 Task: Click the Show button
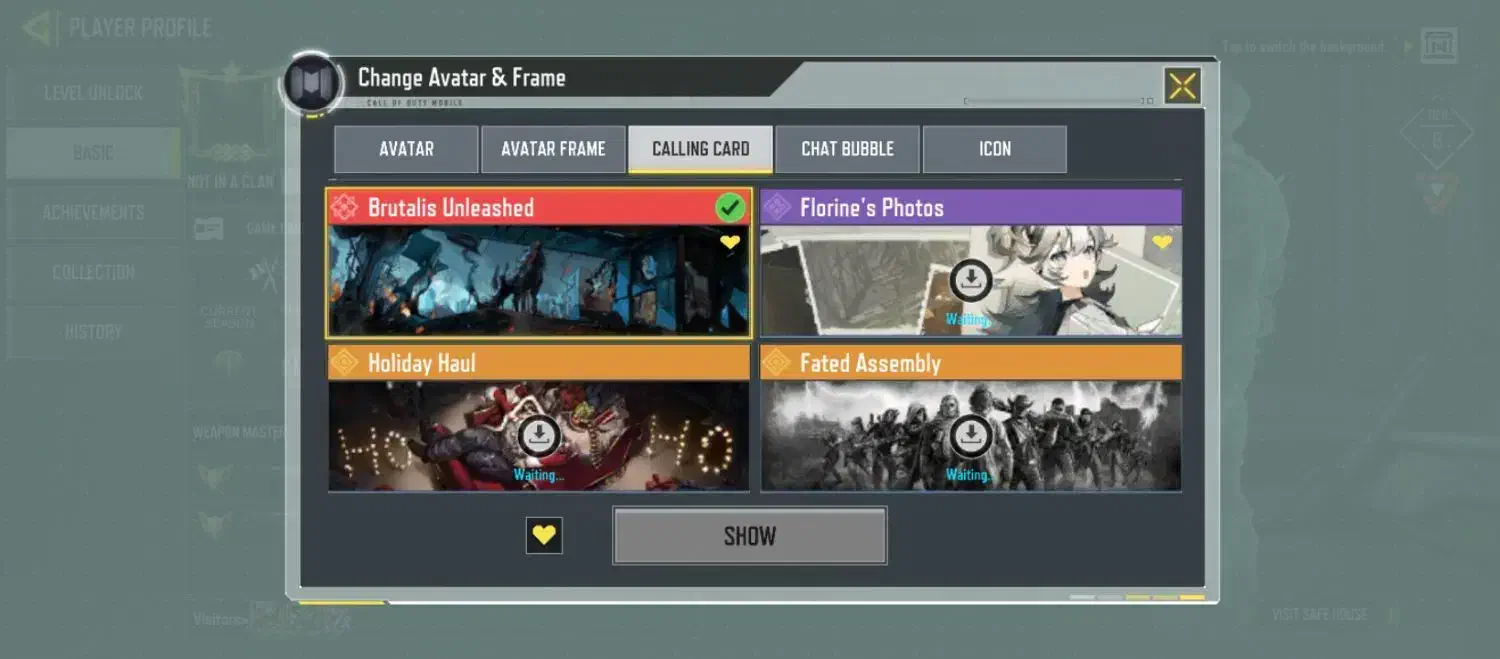pyautogui.click(x=750, y=536)
